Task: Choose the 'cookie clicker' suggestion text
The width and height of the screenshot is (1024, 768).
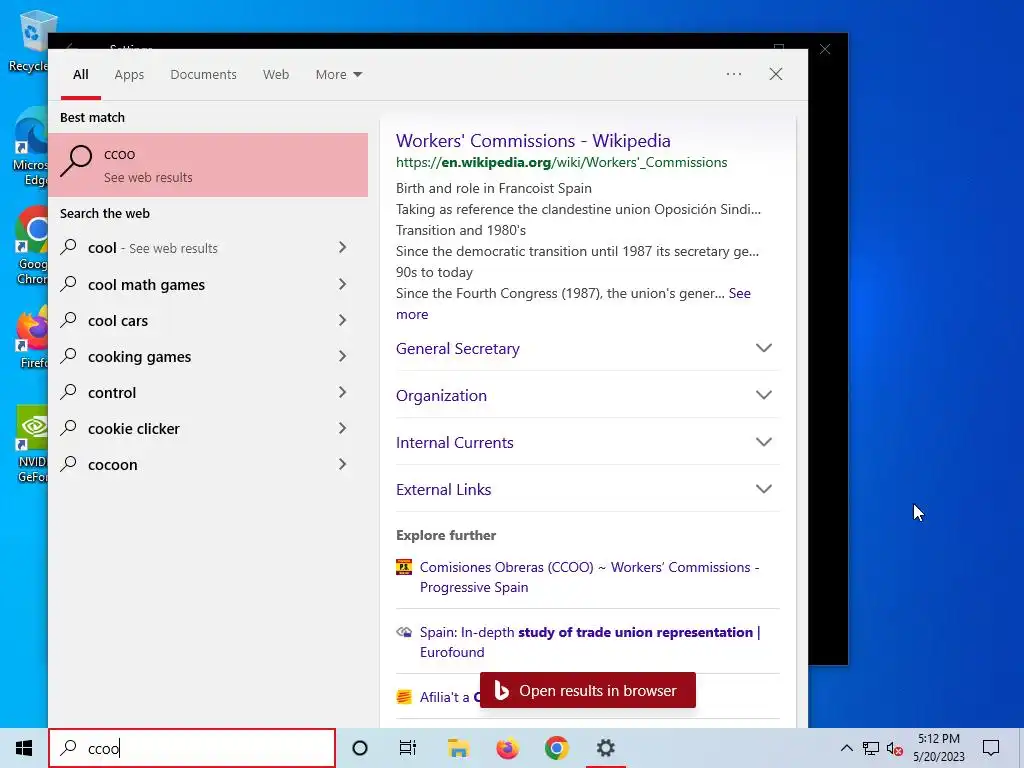Action: point(134,428)
